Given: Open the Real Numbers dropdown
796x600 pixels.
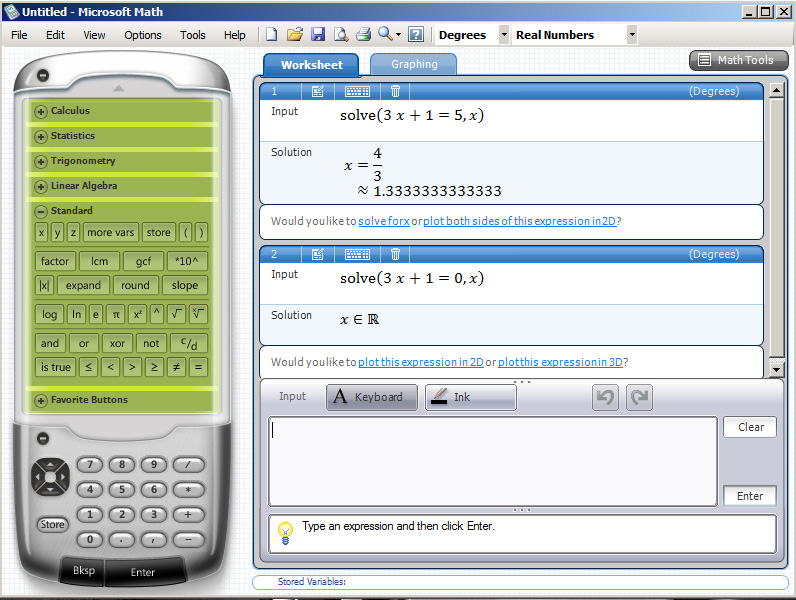Looking at the screenshot, I should [x=632, y=35].
